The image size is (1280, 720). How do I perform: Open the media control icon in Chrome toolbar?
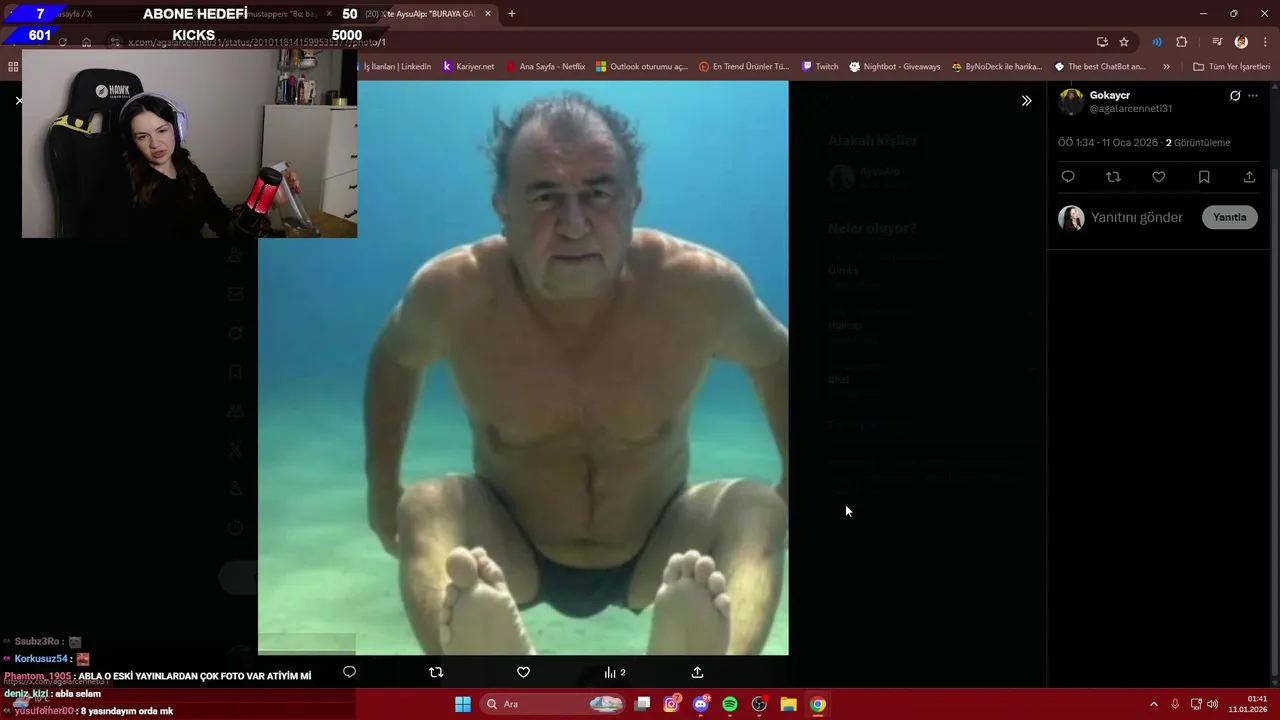pyautogui.click(x=1217, y=42)
